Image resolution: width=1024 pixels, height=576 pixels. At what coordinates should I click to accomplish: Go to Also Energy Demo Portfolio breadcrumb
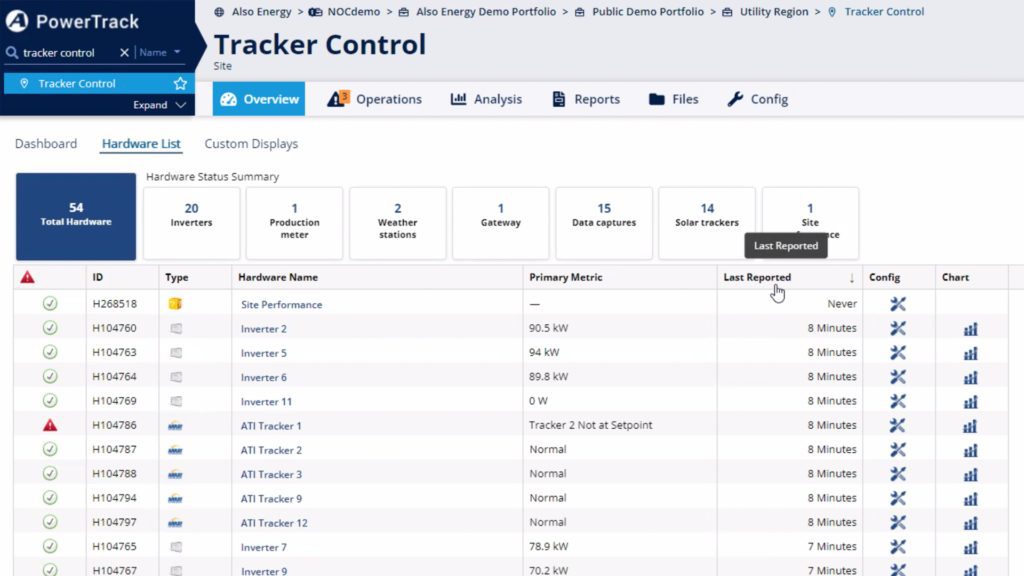pyautogui.click(x=486, y=12)
